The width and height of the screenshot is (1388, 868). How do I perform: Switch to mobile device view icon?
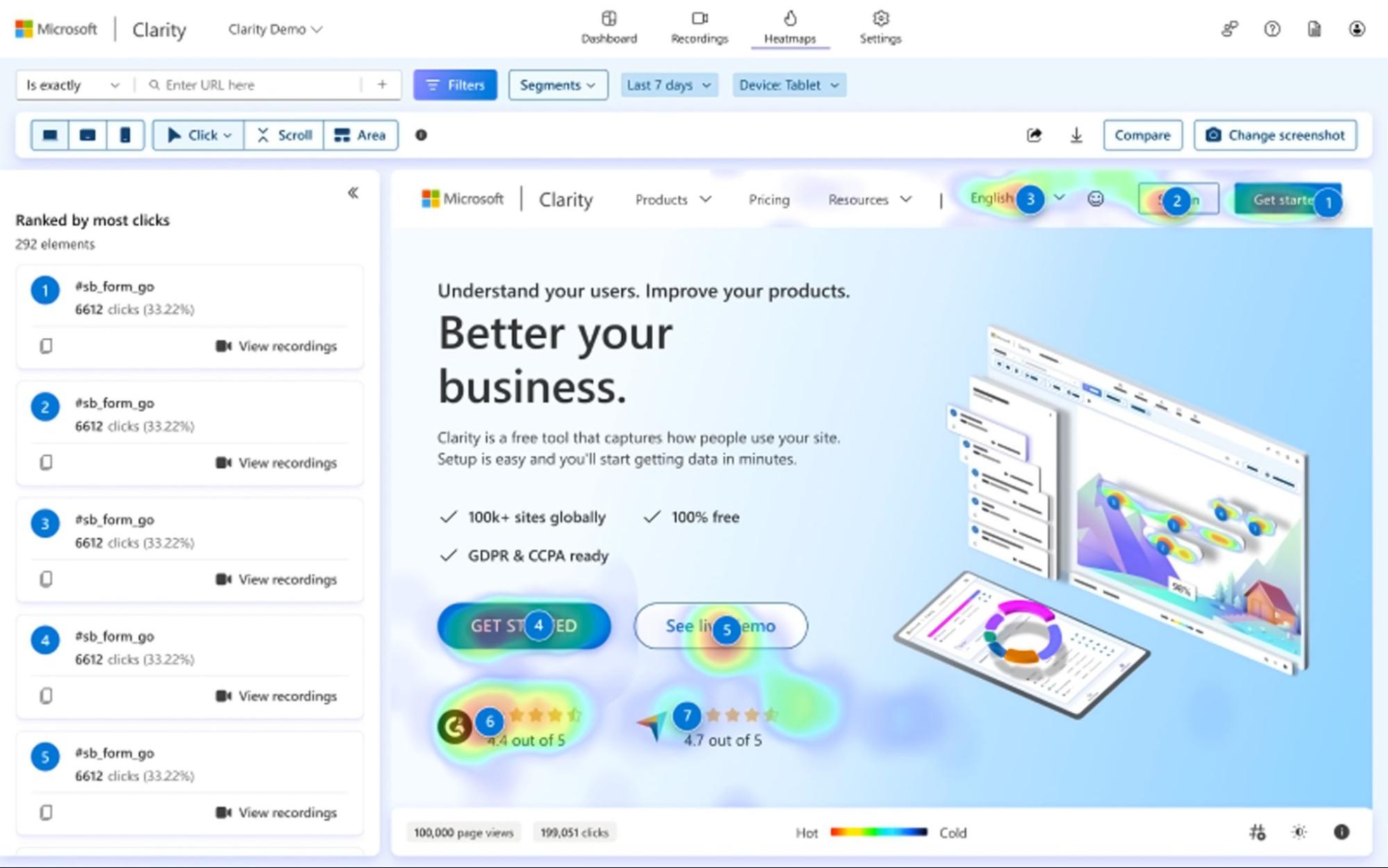(x=125, y=135)
